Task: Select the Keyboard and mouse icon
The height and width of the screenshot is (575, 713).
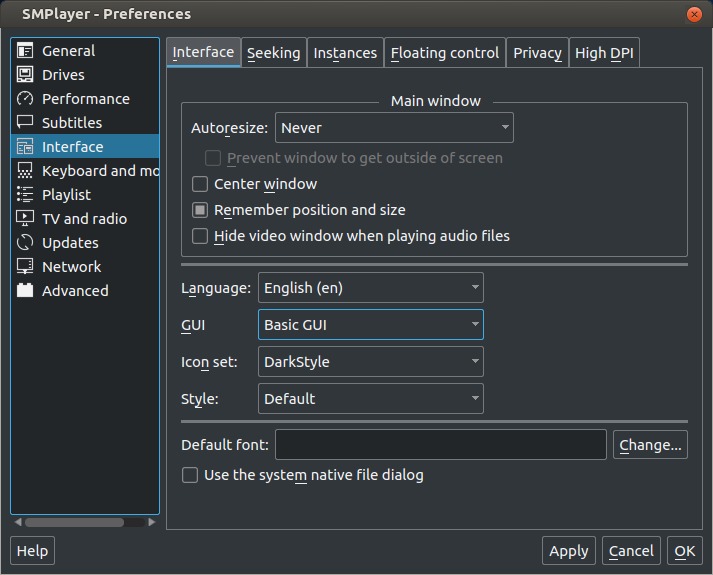Action: (25, 171)
